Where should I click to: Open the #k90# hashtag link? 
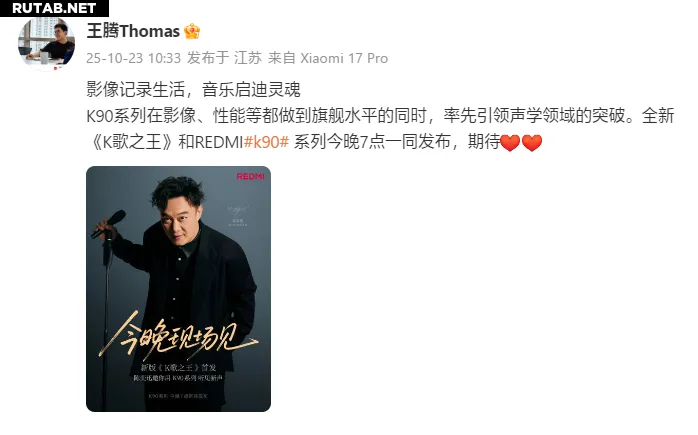coord(267,142)
